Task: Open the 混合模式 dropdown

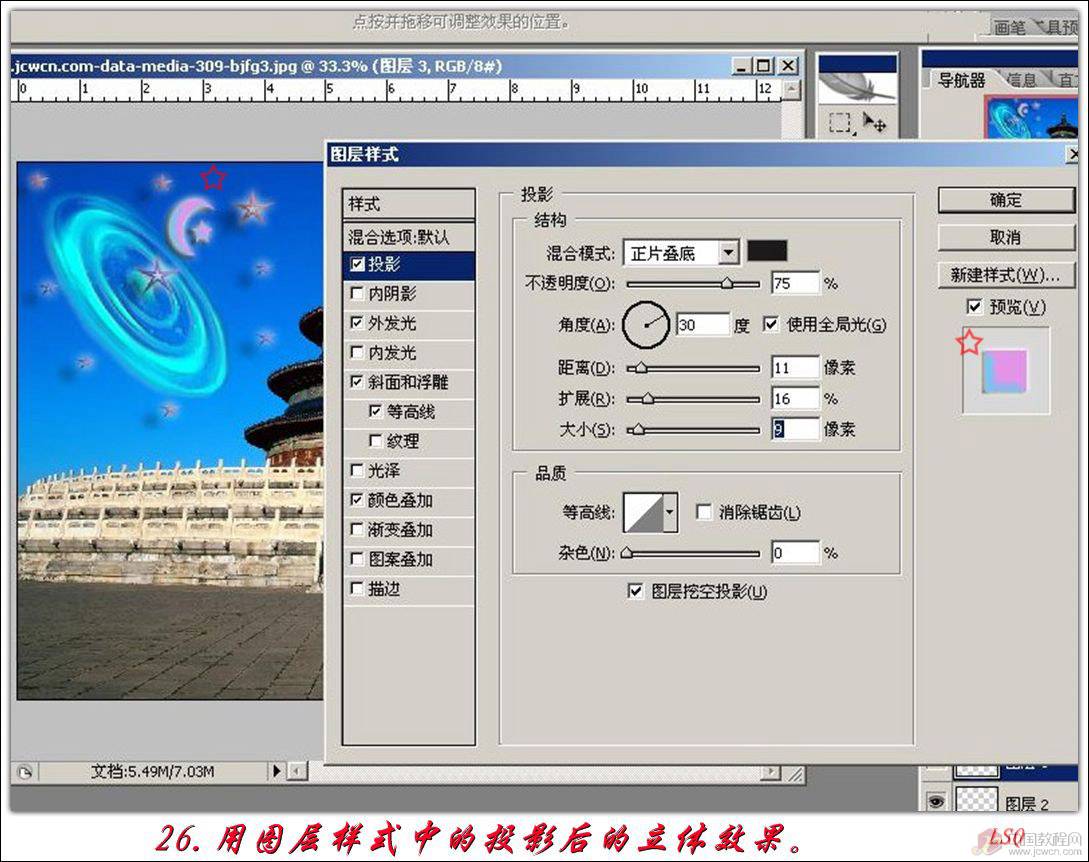Action: pos(728,252)
